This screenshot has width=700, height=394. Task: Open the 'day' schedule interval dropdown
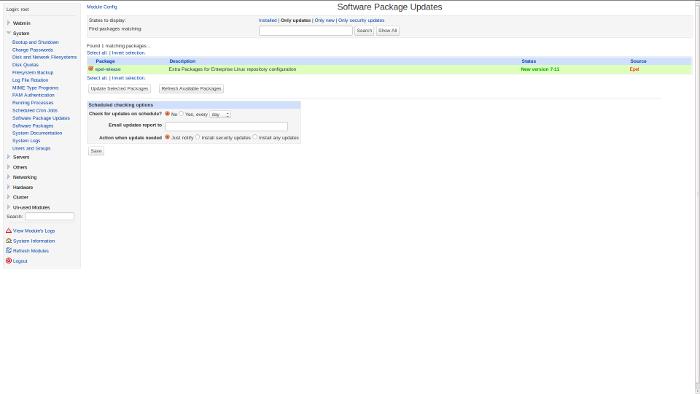click(x=220, y=115)
